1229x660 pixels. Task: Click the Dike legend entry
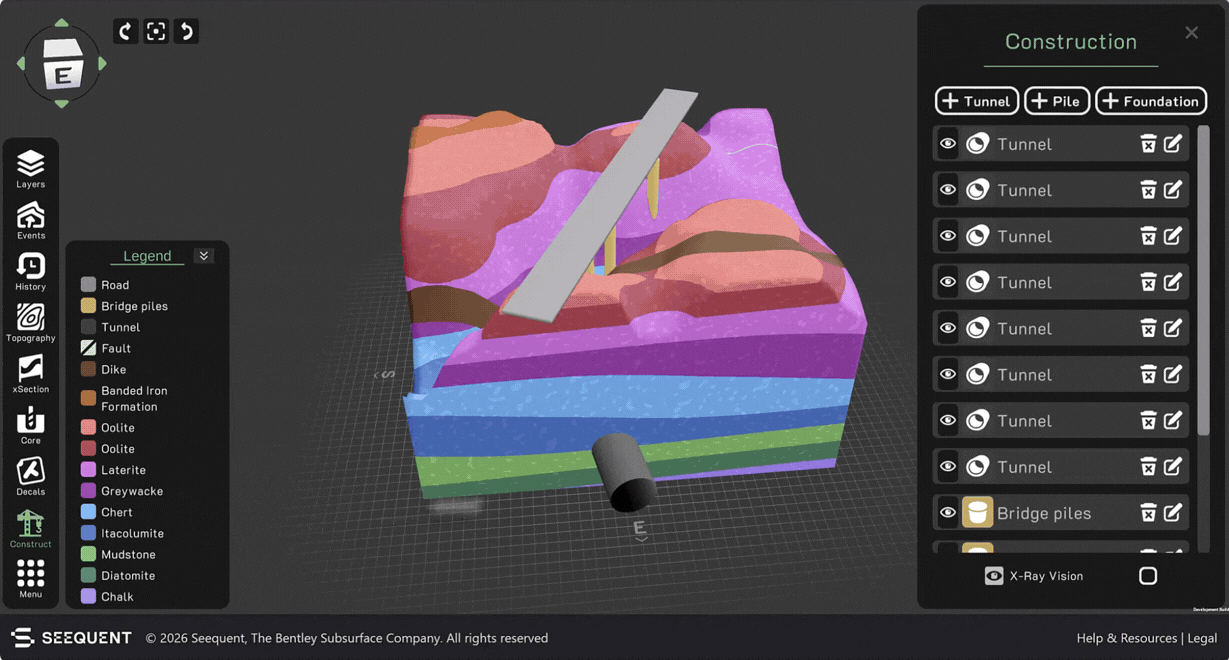point(105,369)
